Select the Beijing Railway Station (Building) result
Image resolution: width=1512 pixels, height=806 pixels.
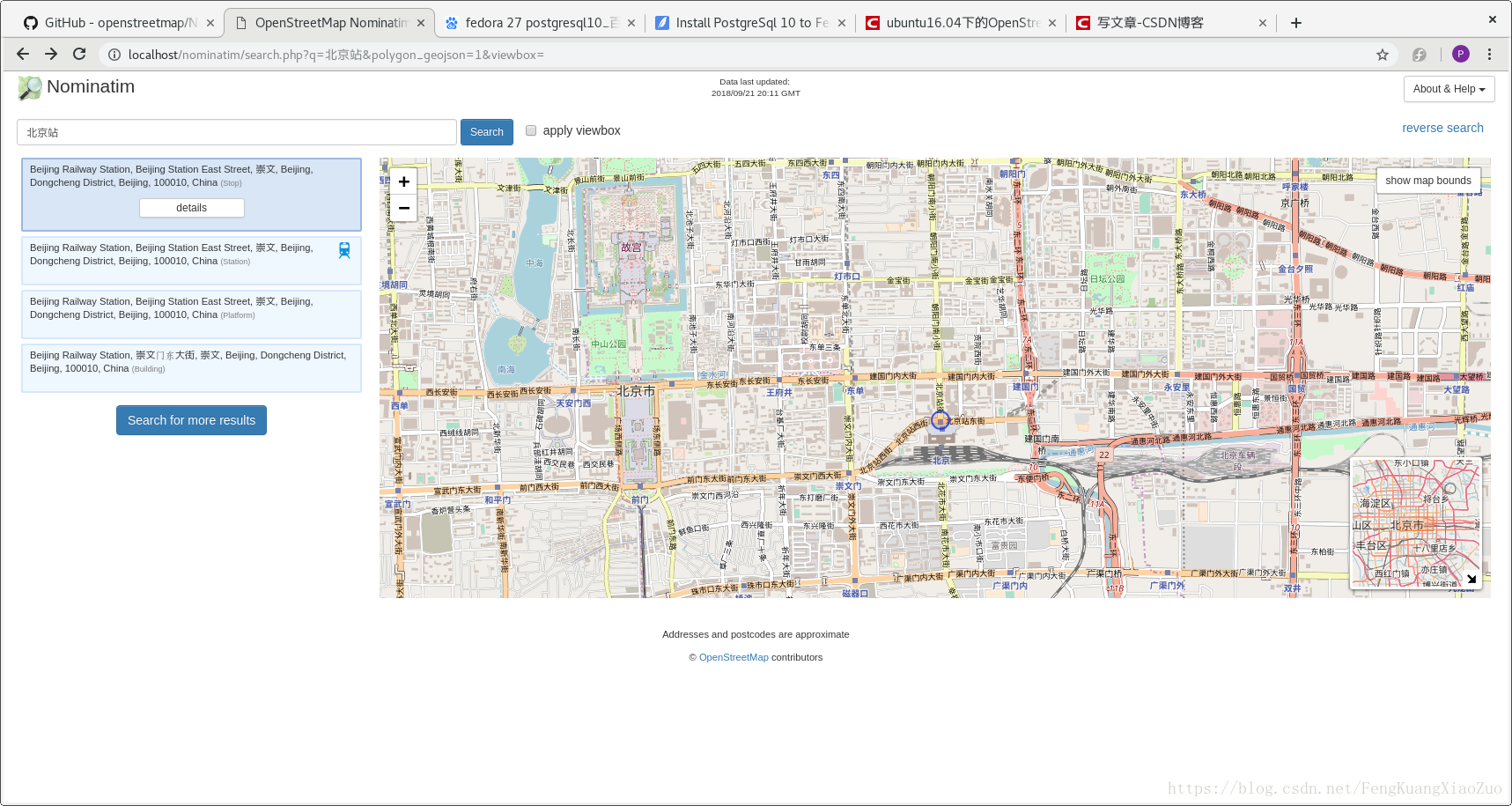191,368
